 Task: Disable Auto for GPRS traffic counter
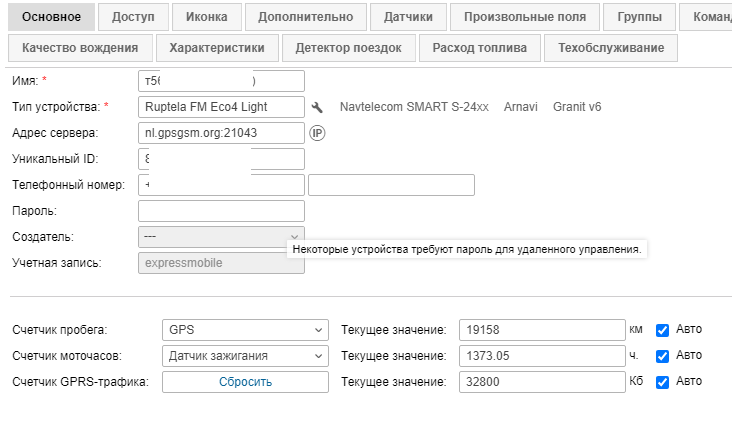[x=662, y=381]
